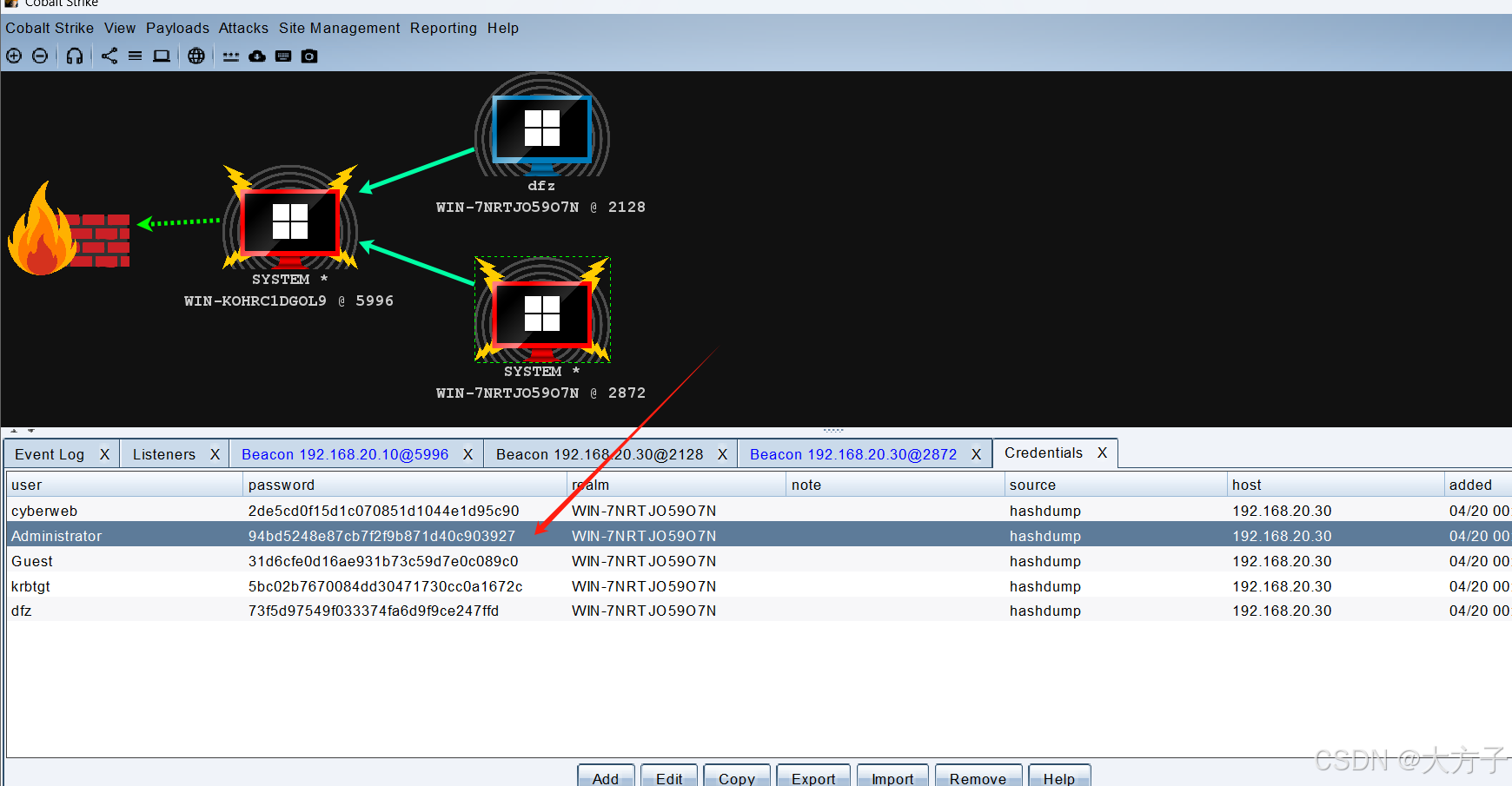Close Beacon 192.168.20.30@2128 tab
This screenshot has height=786, width=1512.
pos(722,454)
